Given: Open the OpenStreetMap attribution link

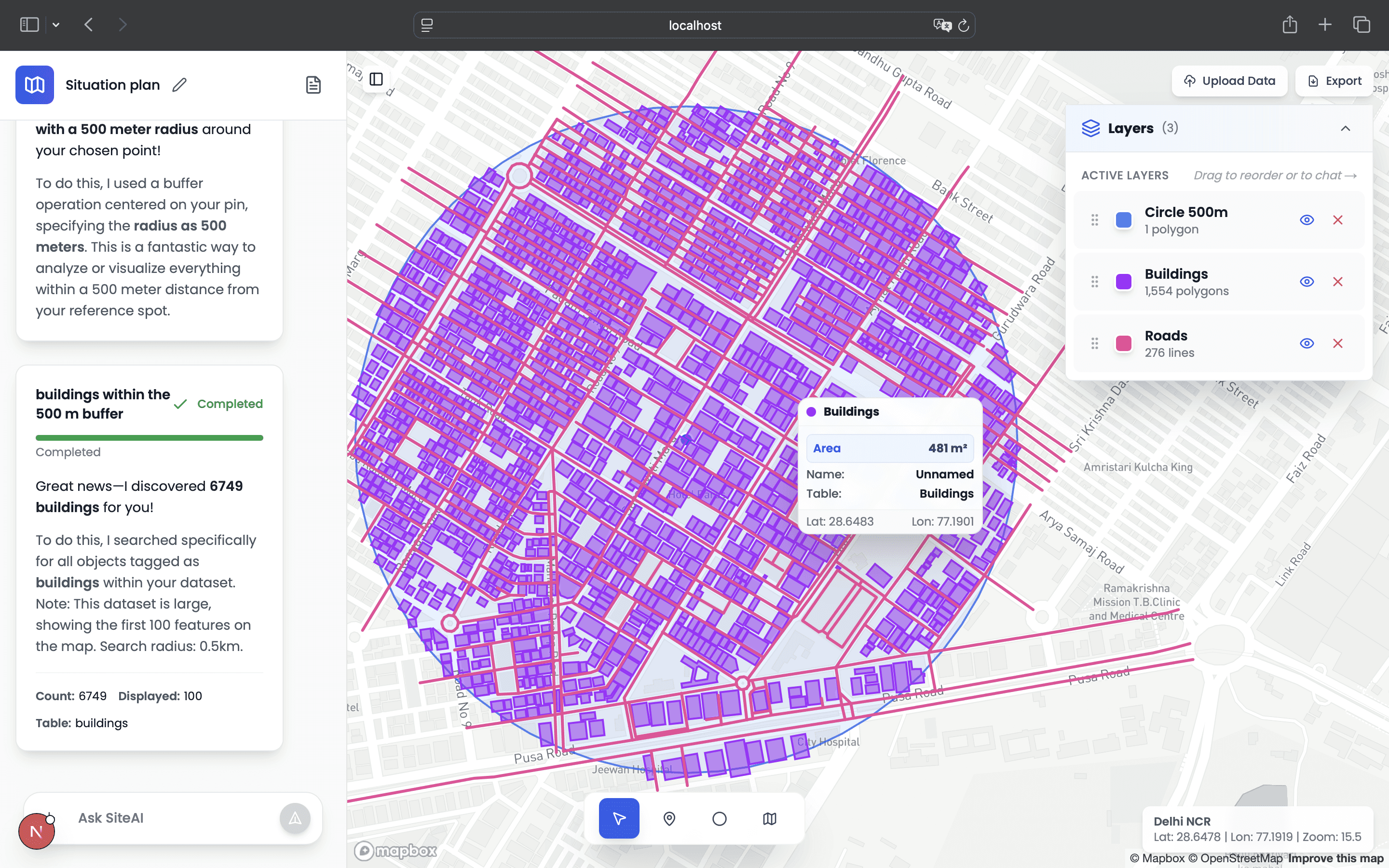Looking at the screenshot, I should (1235, 858).
